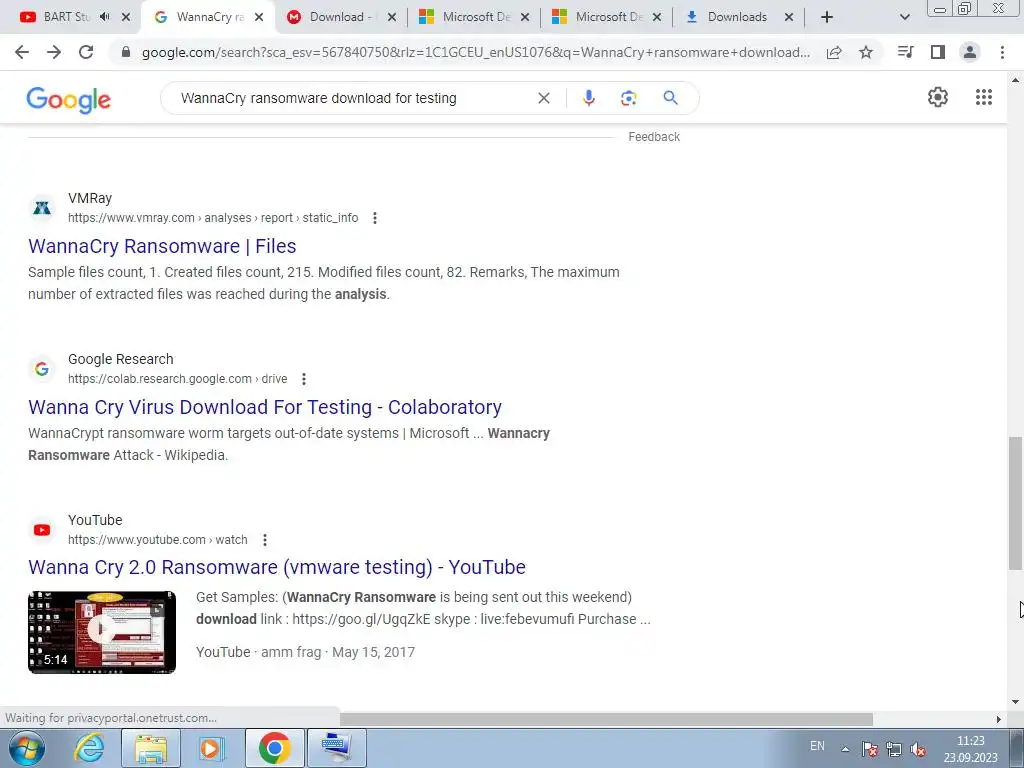
Task: Open the tab search dropdown arrow
Action: click(x=904, y=17)
